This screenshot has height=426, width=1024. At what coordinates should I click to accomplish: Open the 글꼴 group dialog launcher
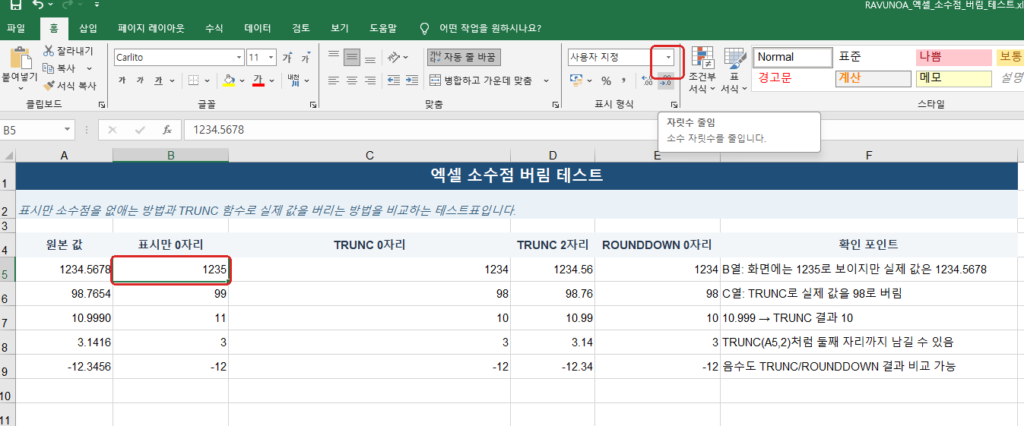click(x=312, y=105)
